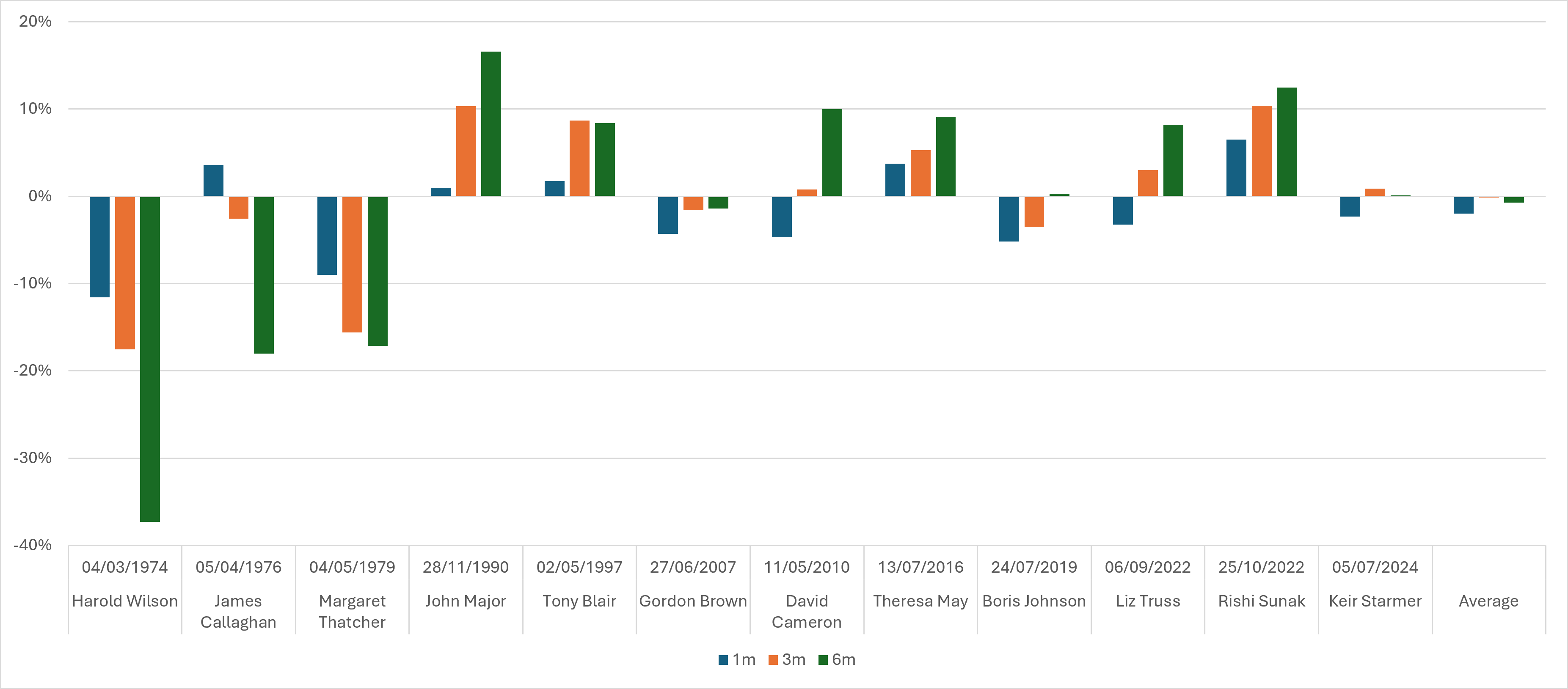Click the 06/09/2022 date label

tap(1147, 567)
